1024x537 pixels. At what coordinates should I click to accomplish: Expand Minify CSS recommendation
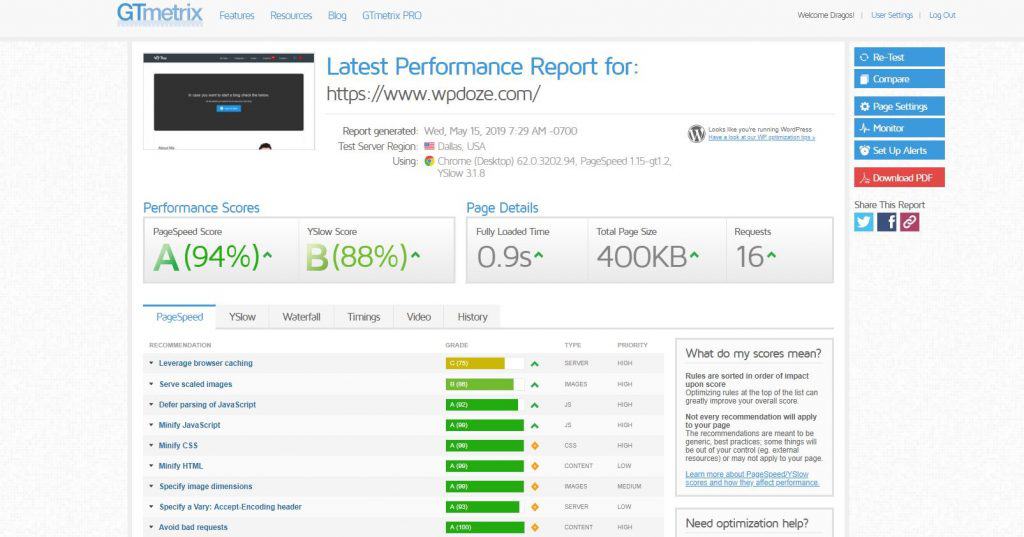click(x=178, y=445)
